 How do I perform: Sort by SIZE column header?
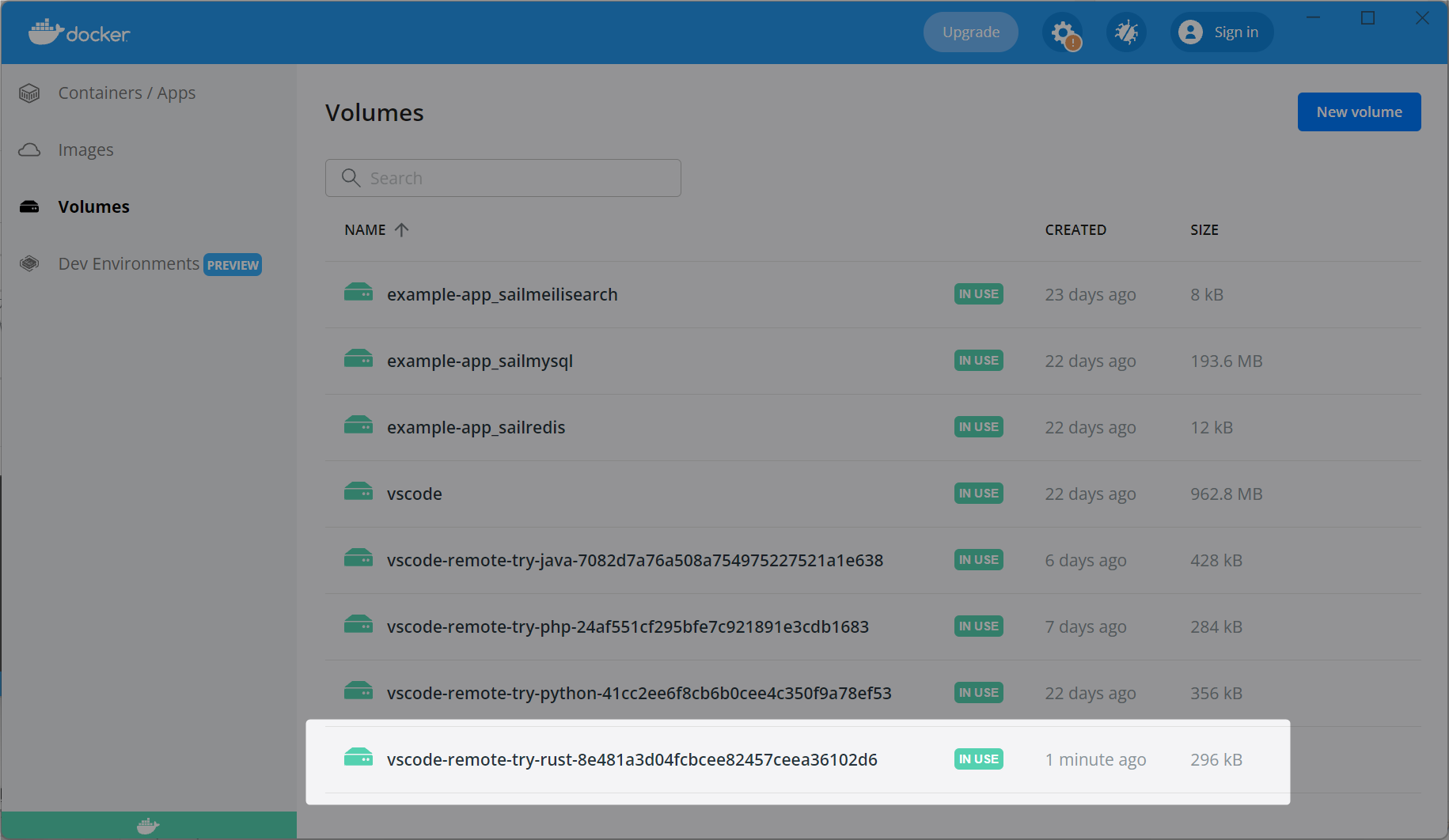point(1204,230)
